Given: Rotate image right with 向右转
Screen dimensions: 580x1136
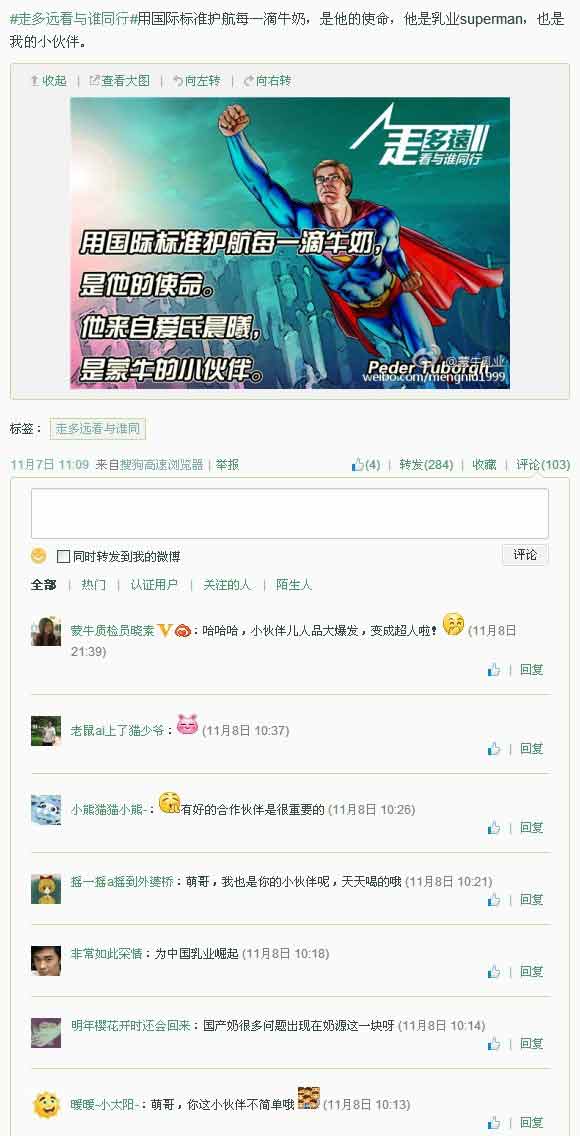Looking at the screenshot, I should (x=267, y=81).
